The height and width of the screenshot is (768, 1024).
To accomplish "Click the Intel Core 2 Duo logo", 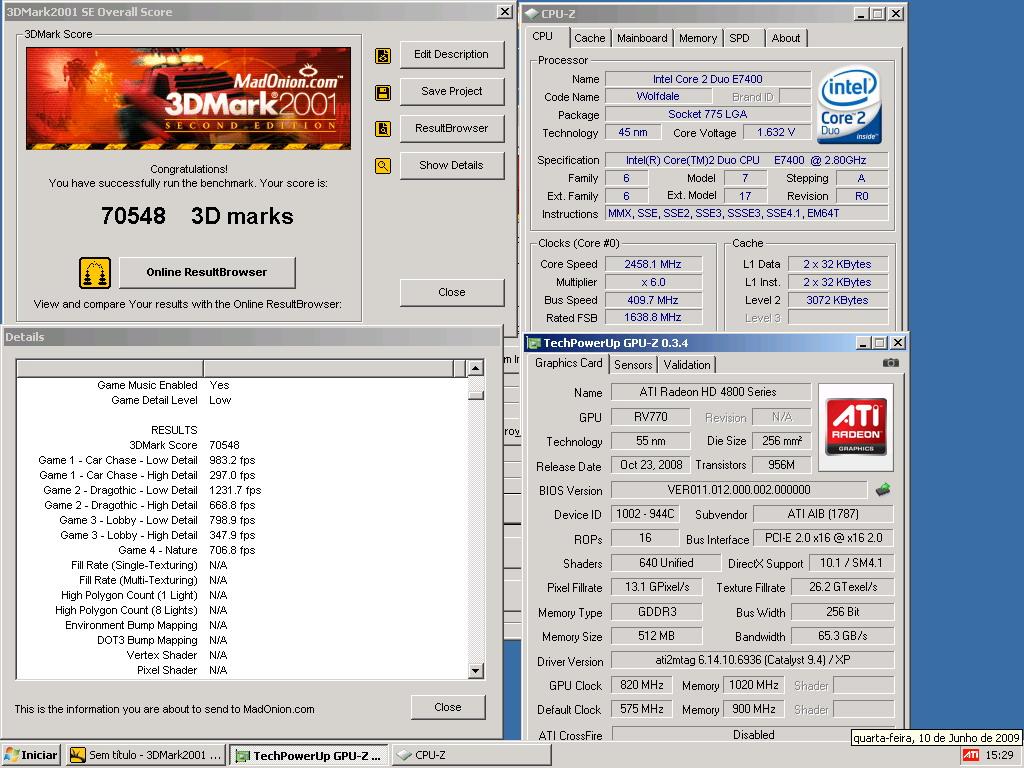I will 849,106.
